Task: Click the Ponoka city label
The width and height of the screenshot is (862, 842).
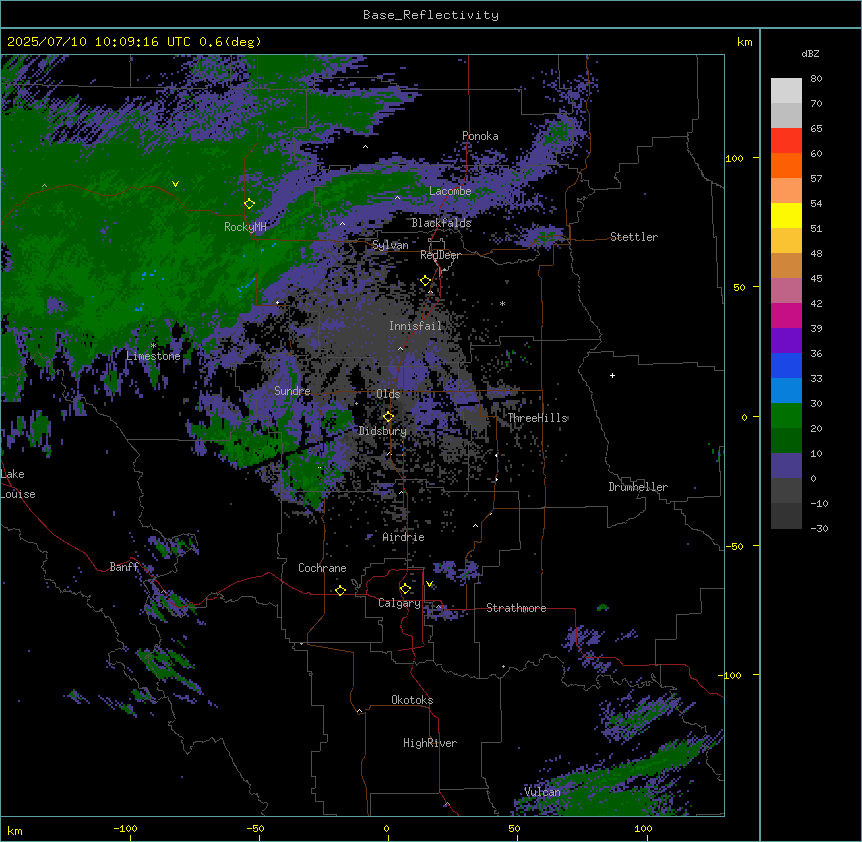Action: [480, 136]
